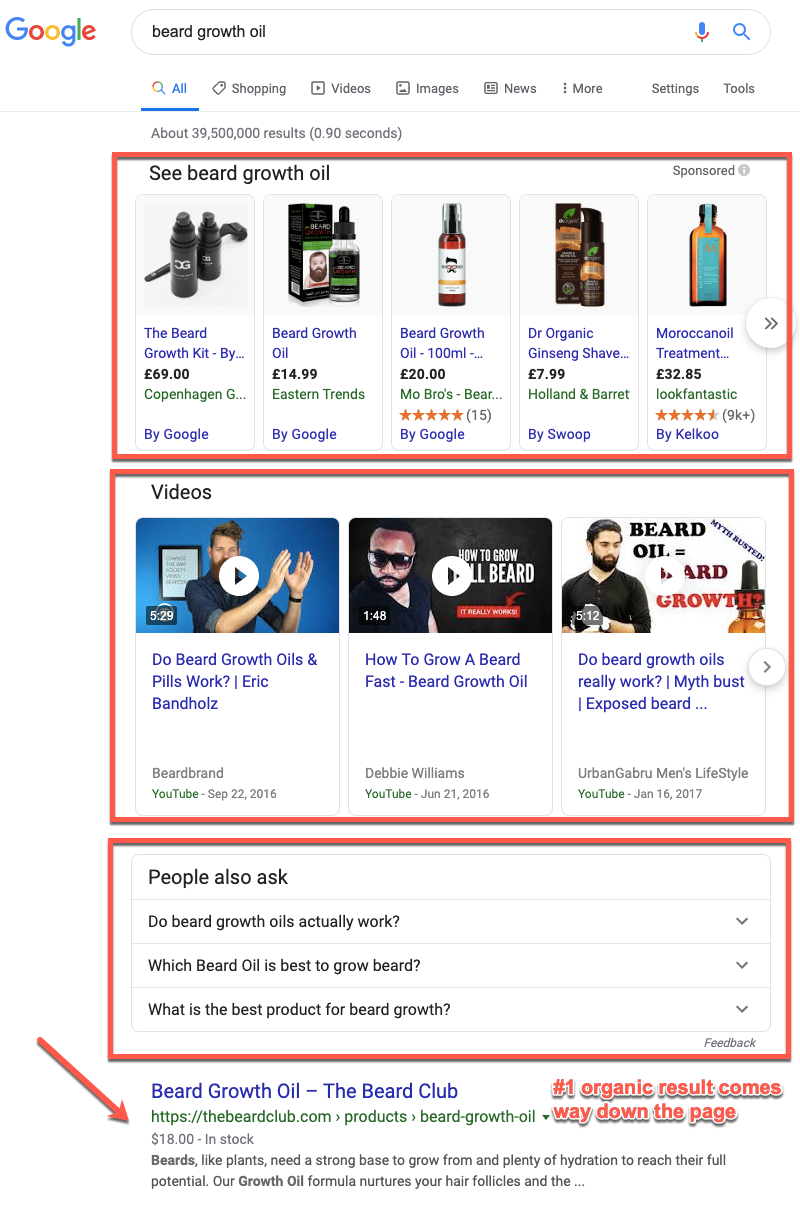The height and width of the screenshot is (1214, 800).
Task: Click into the search box text field
Action: (x=400, y=32)
